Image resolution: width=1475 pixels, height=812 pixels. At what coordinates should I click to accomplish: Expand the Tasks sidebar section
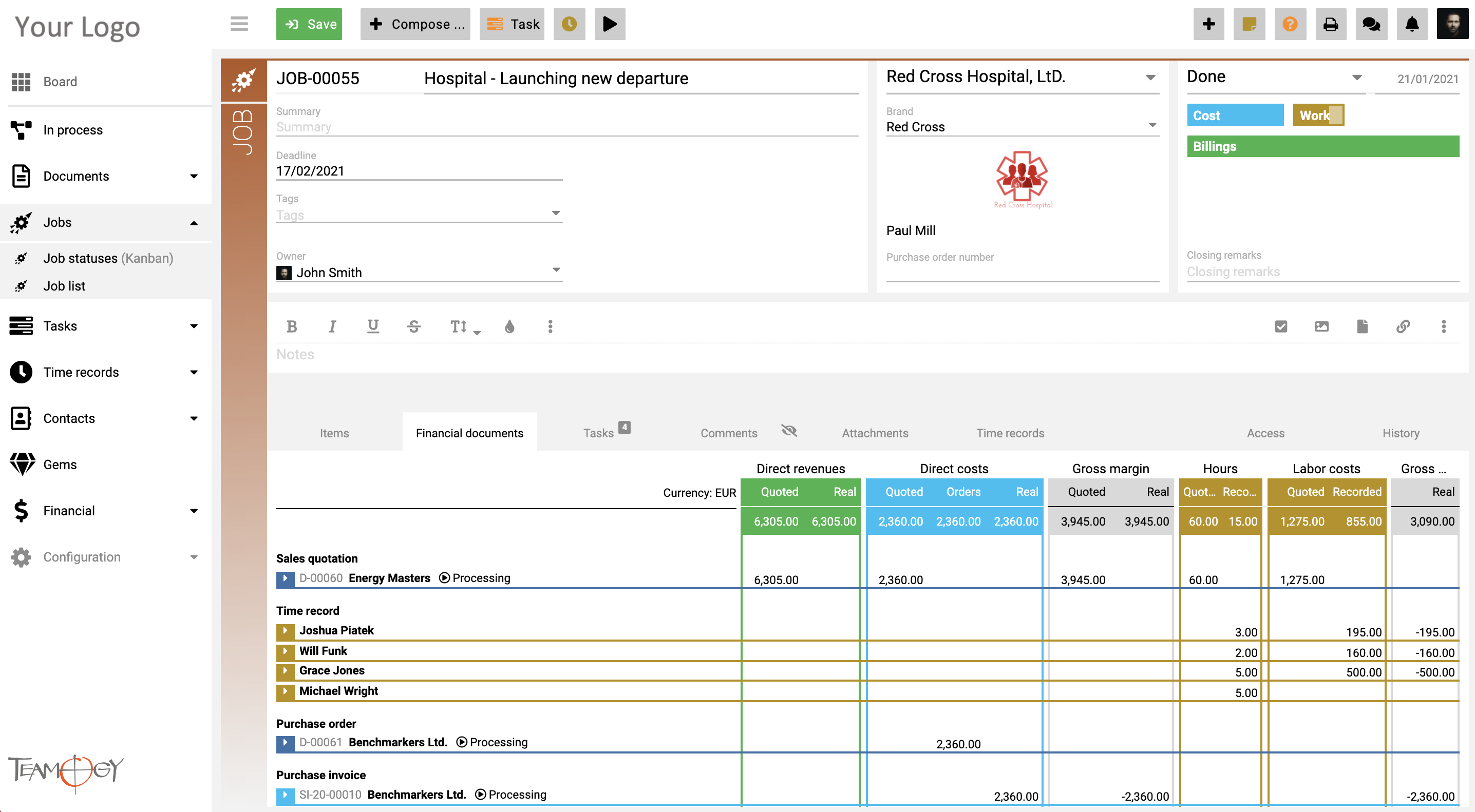[106, 325]
